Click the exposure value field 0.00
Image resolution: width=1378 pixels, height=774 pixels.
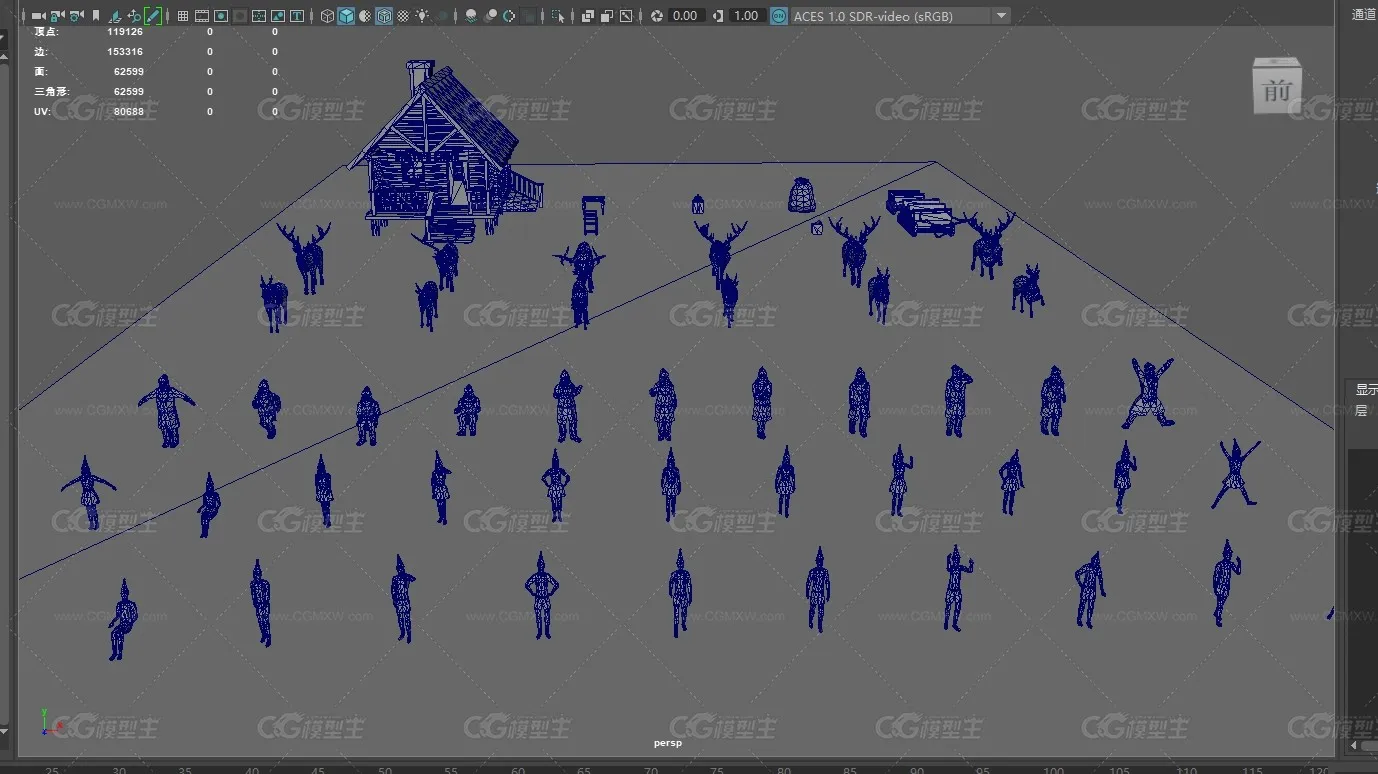686,16
